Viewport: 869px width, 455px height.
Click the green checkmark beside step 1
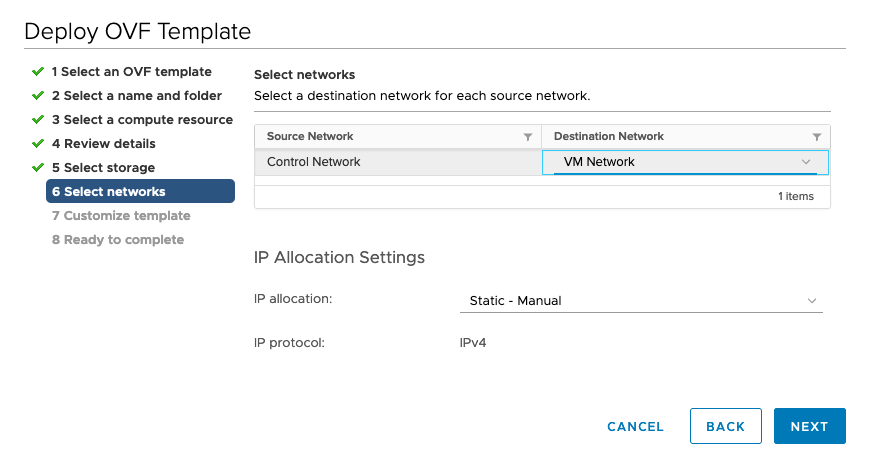tap(38, 71)
